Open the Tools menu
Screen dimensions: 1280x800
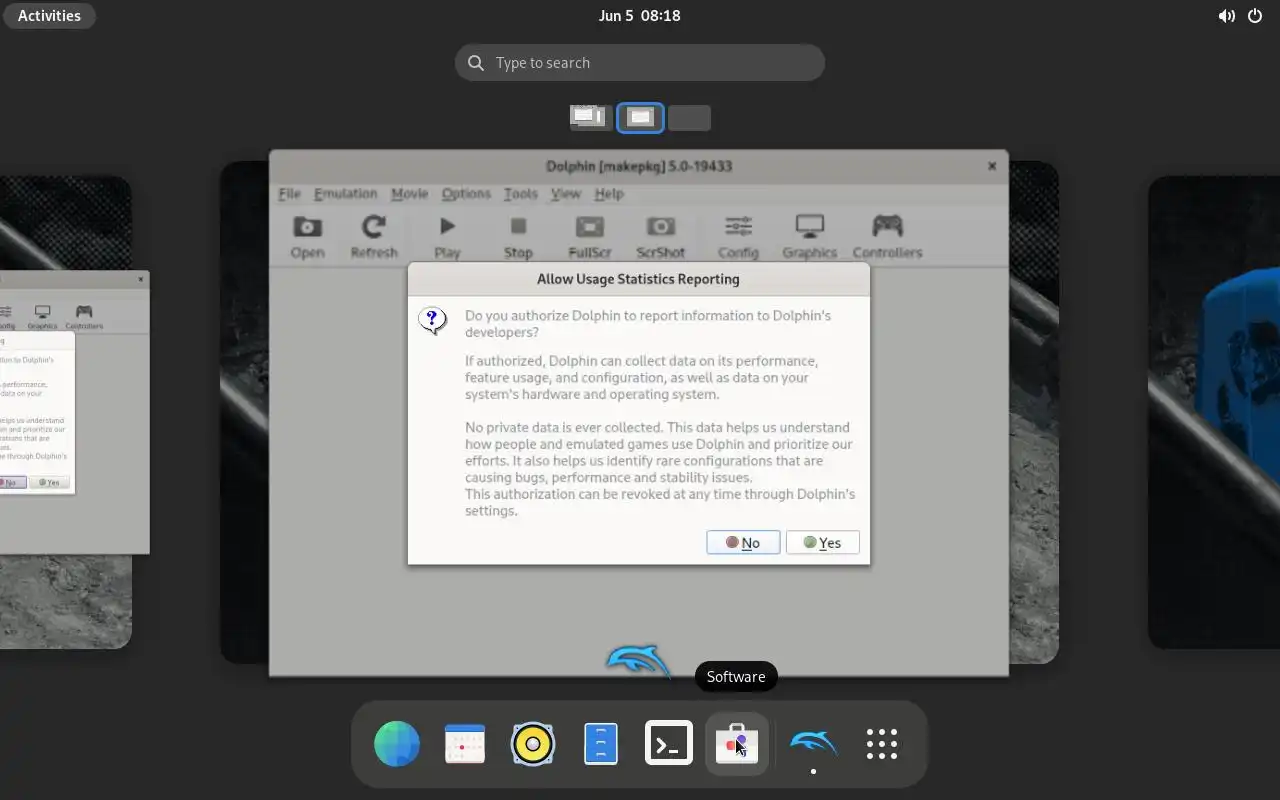[x=520, y=193]
